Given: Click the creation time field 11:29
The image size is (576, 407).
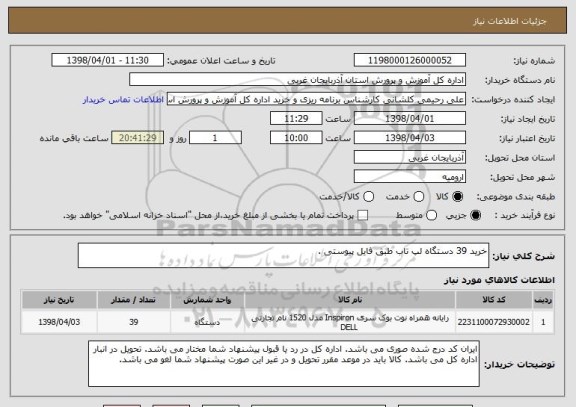Looking at the screenshot, I should (x=296, y=119).
